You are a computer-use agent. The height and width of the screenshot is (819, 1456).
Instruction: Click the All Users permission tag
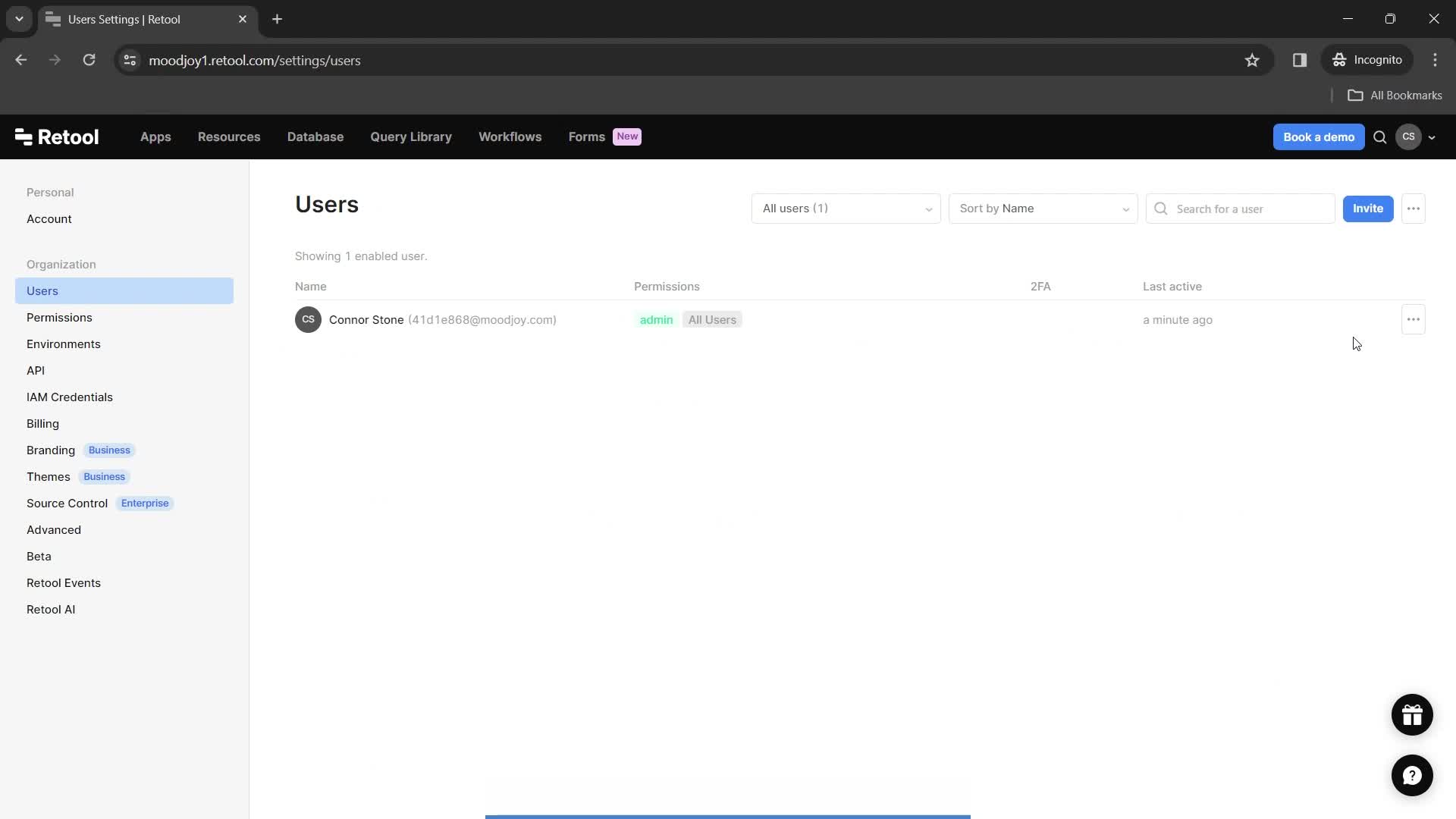712,319
